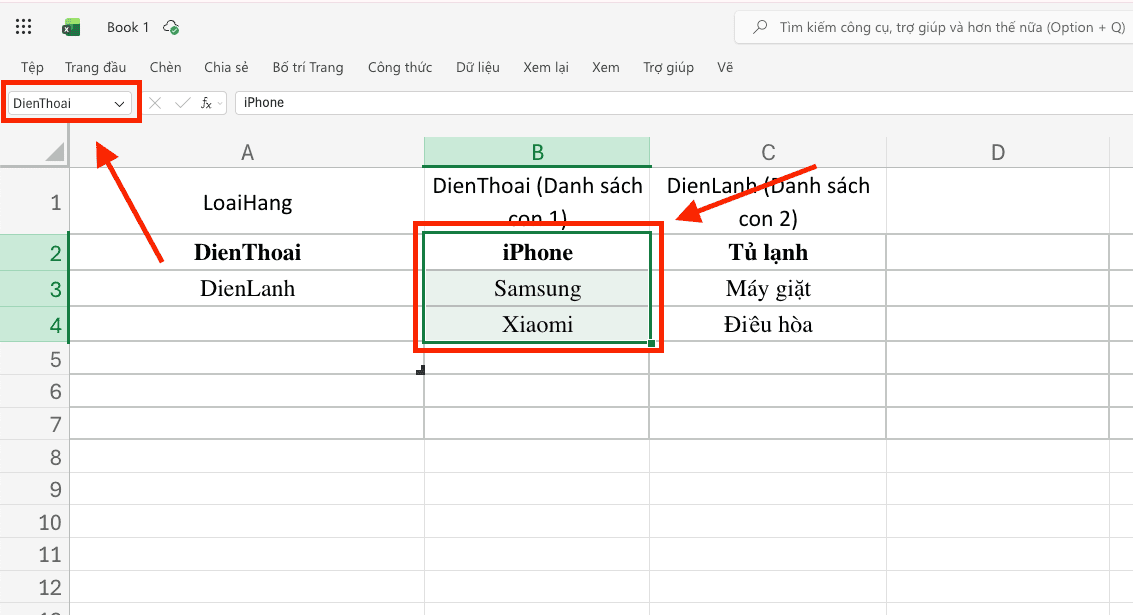
Task: Open the Trang đầu tab
Action: coord(95,67)
